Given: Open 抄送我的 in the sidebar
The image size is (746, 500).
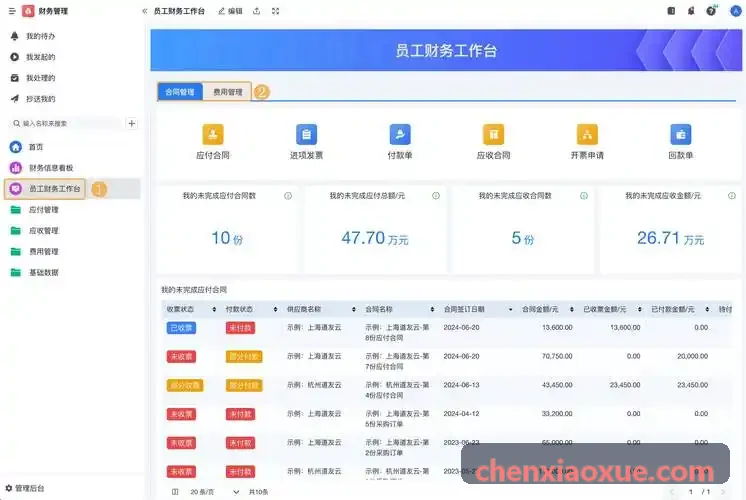Looking at the screenshot, I should (x=40, y=99).
